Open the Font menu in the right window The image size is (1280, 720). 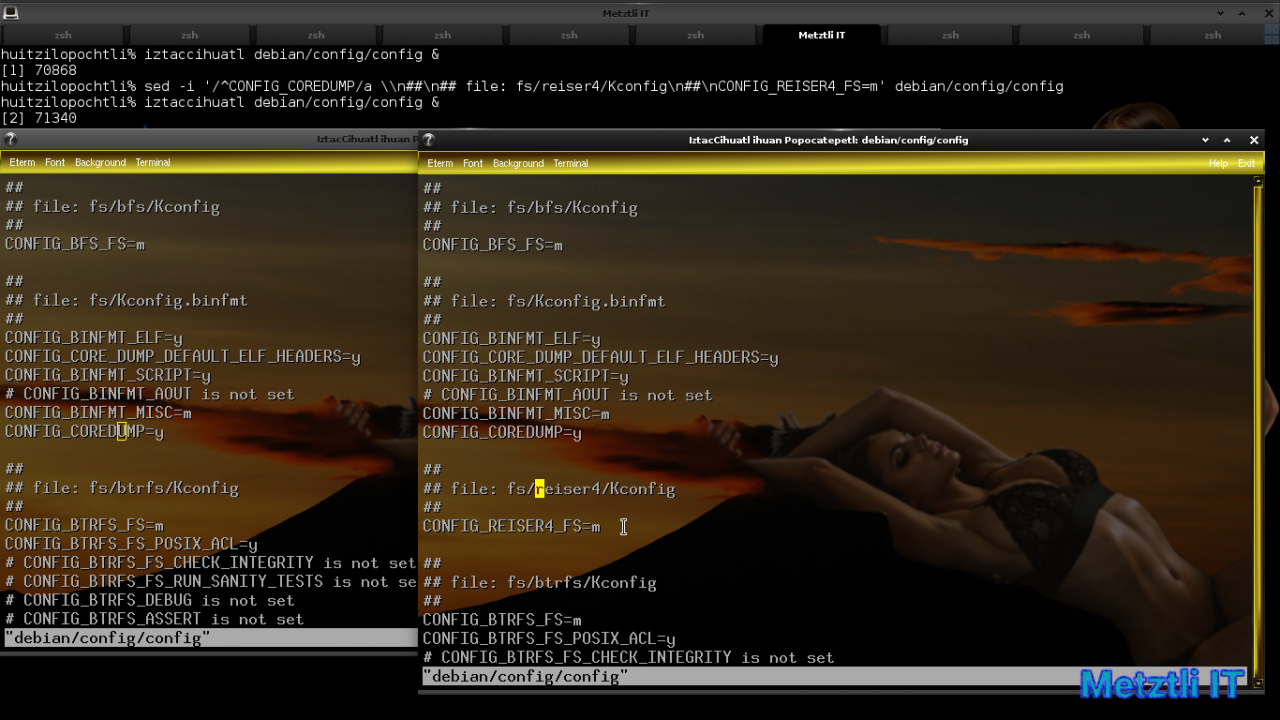point(473,163)
